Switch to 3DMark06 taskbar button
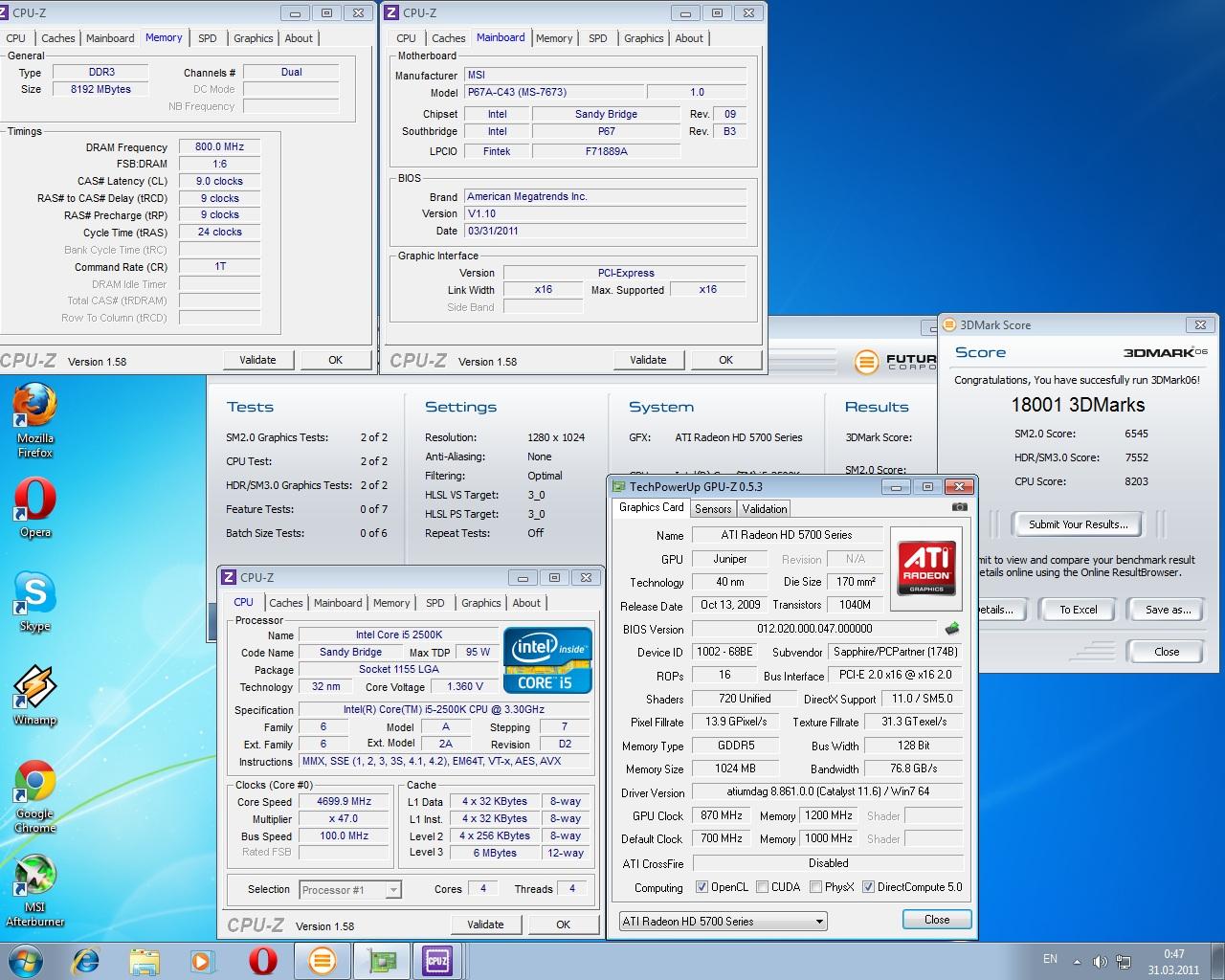Image resolution: width=1225 pixels, height=980 pixels. pos(322,961)
